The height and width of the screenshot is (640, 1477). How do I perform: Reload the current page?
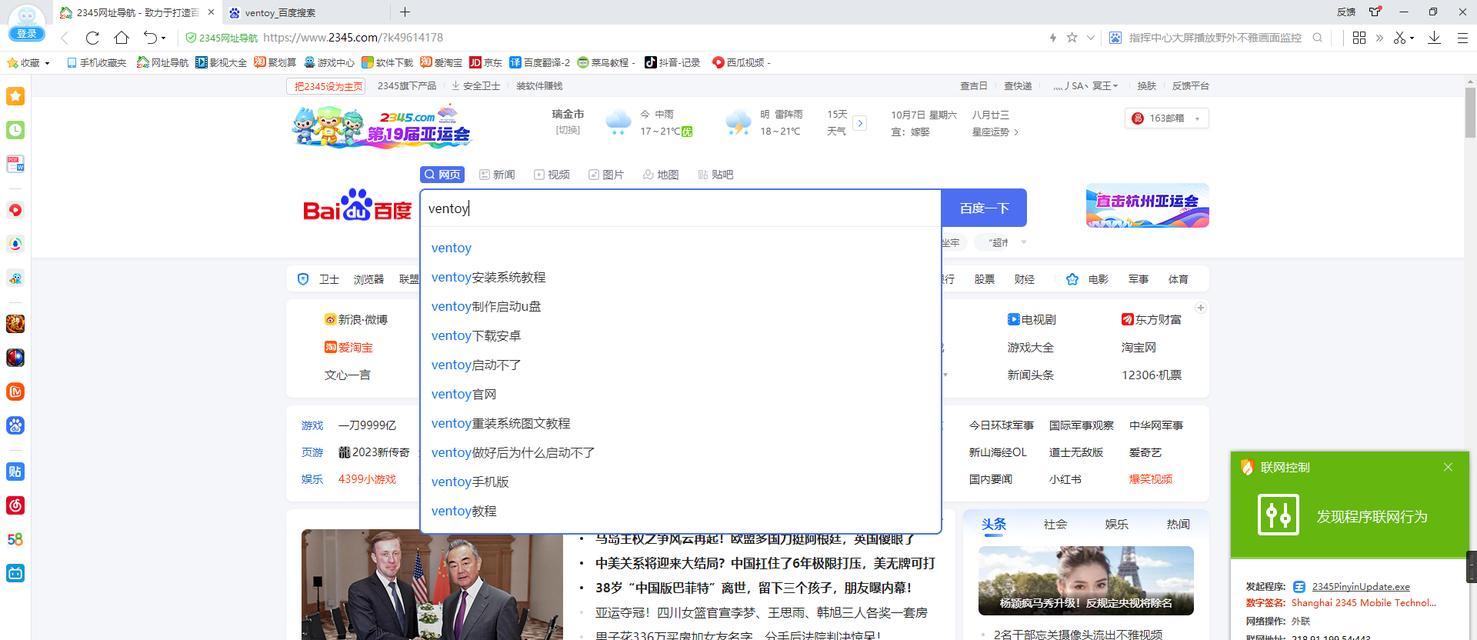tap(92, 38)
